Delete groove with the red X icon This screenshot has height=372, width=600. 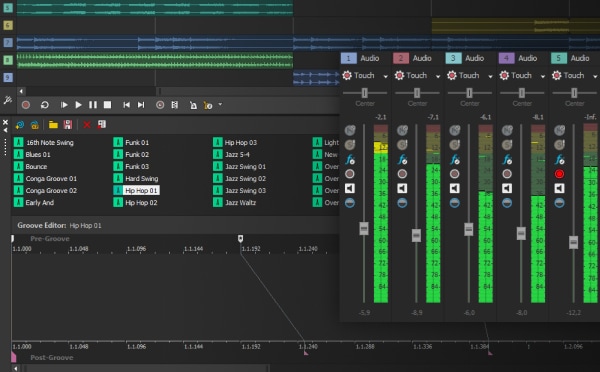tap(87, 125)
